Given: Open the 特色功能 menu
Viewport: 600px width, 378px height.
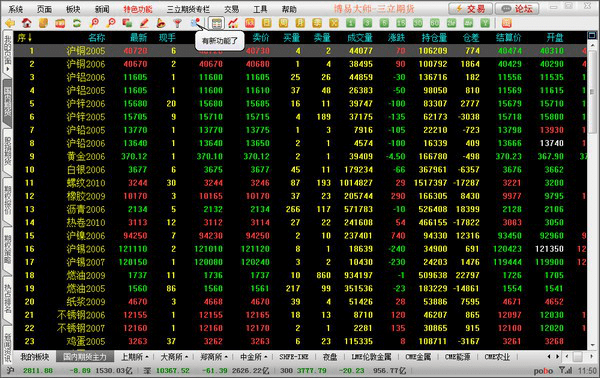Looking at the screenshot, I should (x=137, y=9).
